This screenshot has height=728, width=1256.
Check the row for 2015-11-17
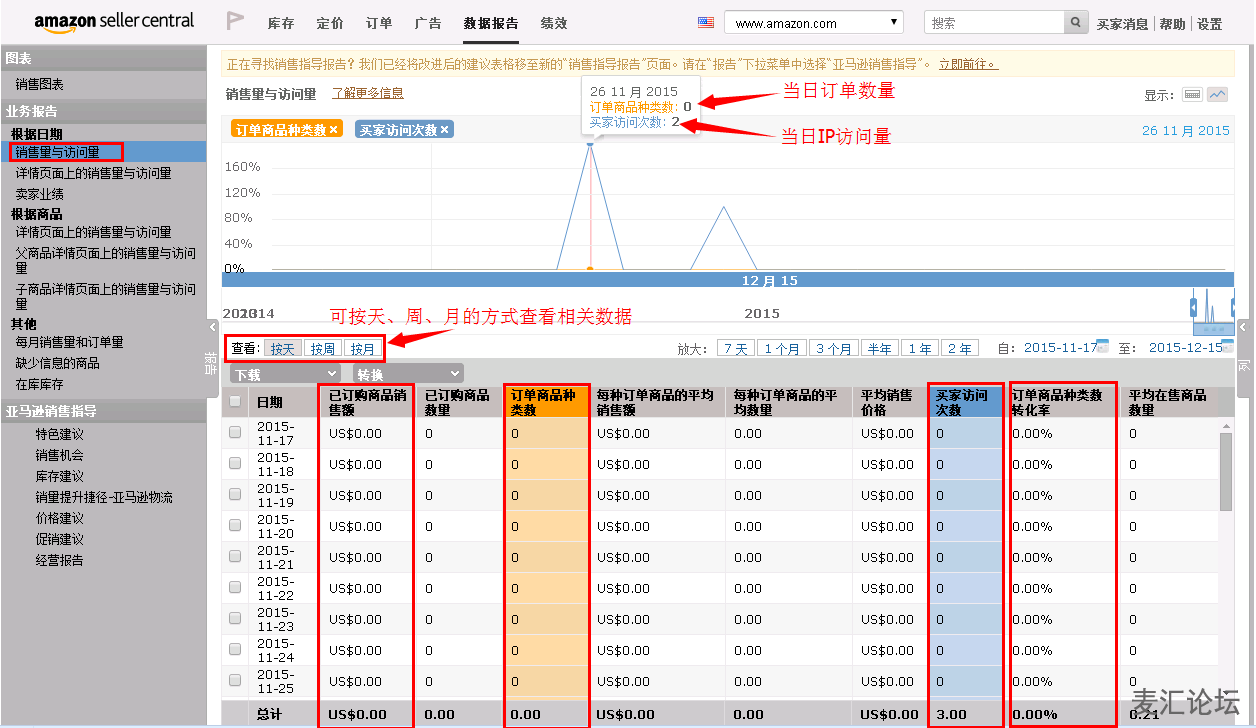point(235,432)
